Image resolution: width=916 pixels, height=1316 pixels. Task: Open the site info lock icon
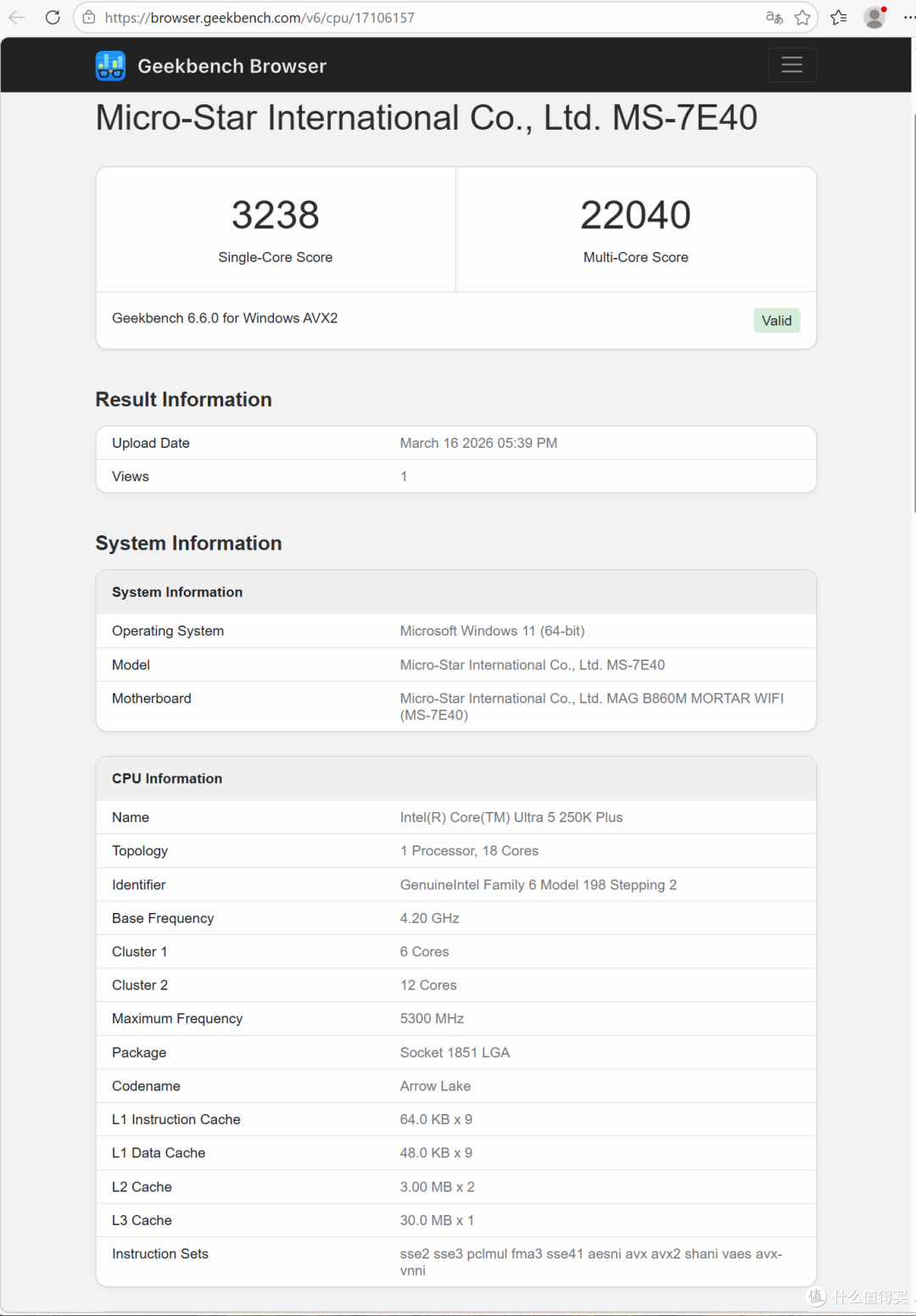tap(89, 17)
